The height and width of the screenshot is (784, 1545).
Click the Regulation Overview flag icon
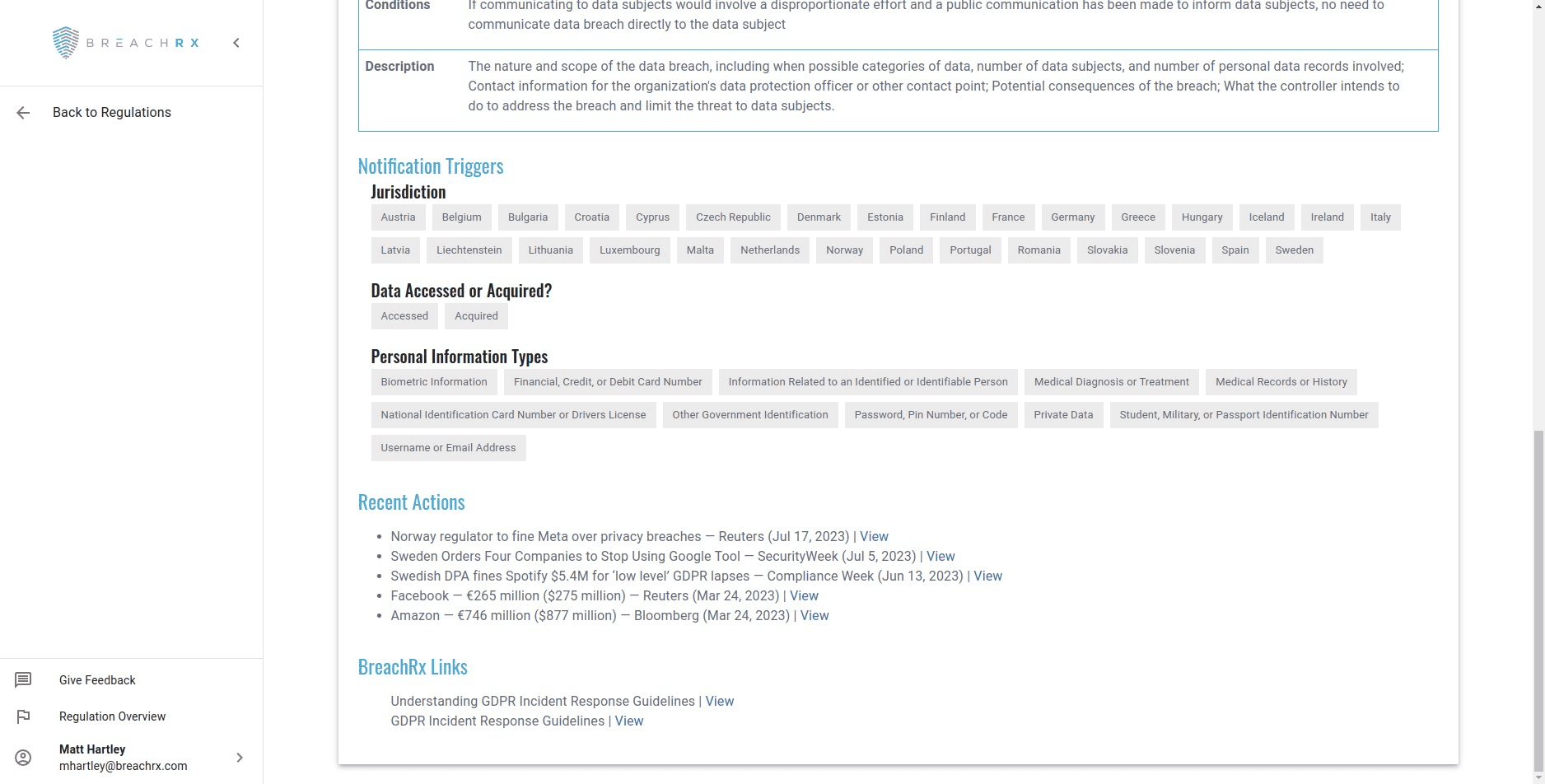(23, 716)
